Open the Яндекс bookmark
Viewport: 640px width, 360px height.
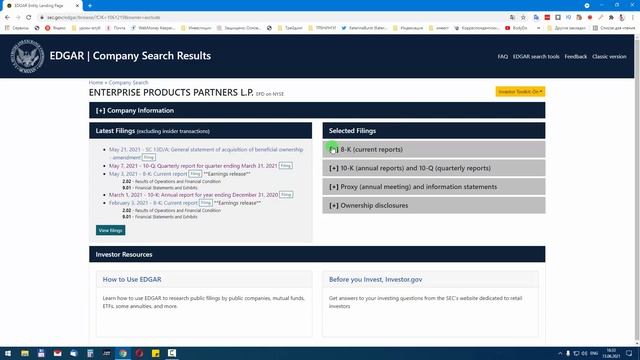[55, 28]
